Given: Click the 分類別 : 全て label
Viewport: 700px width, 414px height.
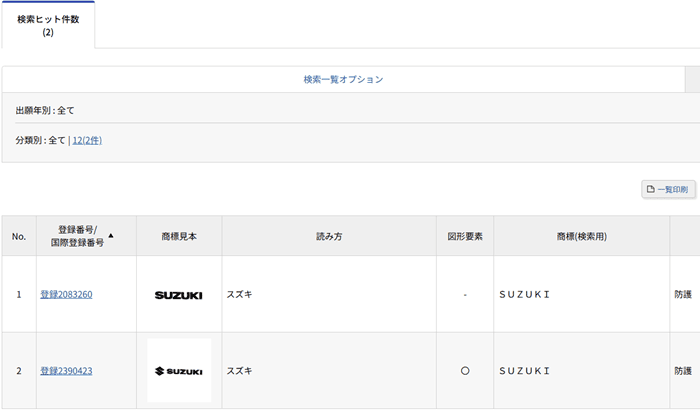Looking at the screenshot, I should tap(40, 140).
